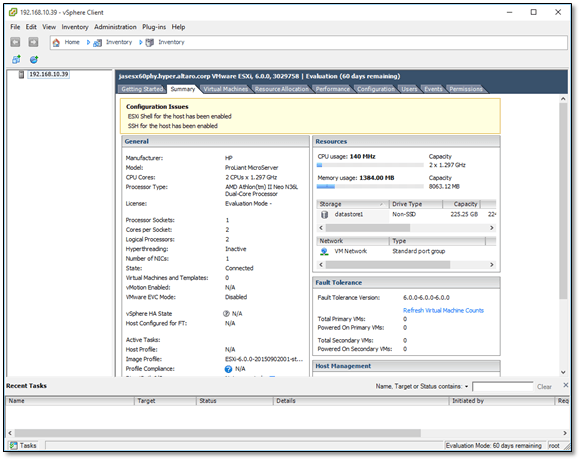Click the globe refresh toolbar icon
The width and height of the screenshot is (581, 461).
[34, 59]
